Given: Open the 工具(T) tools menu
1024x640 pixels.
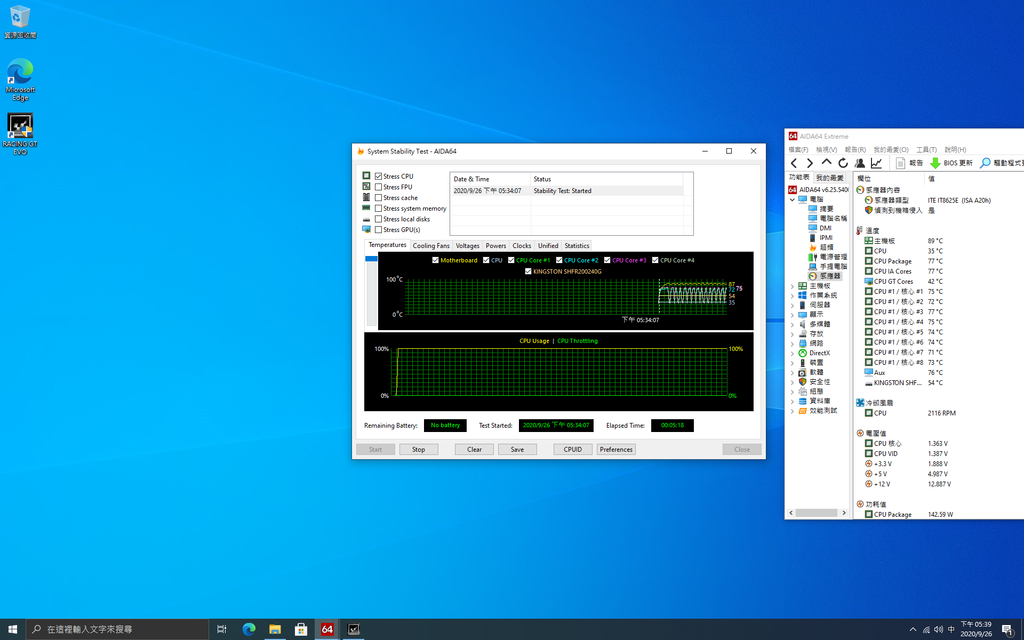Looking at the screenshot, I should (926, 150).
